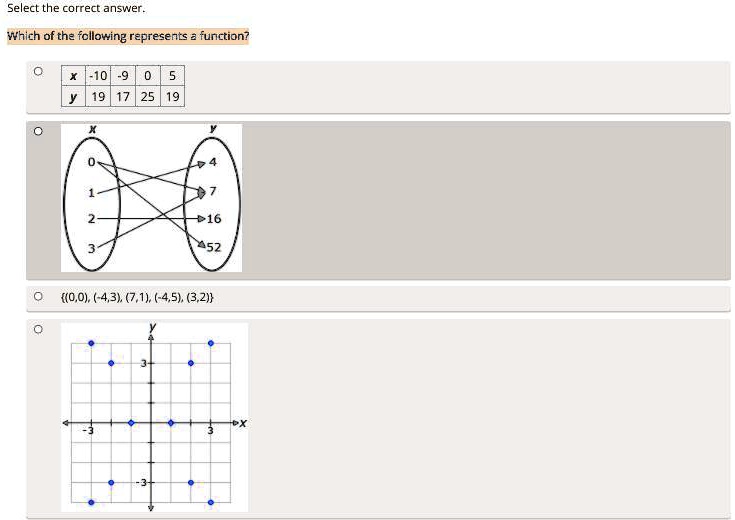The height and width of the screenshot is (520, 735).
Task: Click the table cell containing -10
Action: (x=98, y=76)
